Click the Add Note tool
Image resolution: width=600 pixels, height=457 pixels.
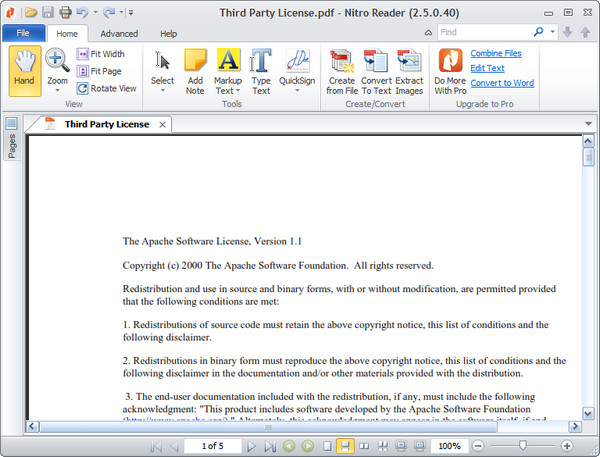point(195,70)
